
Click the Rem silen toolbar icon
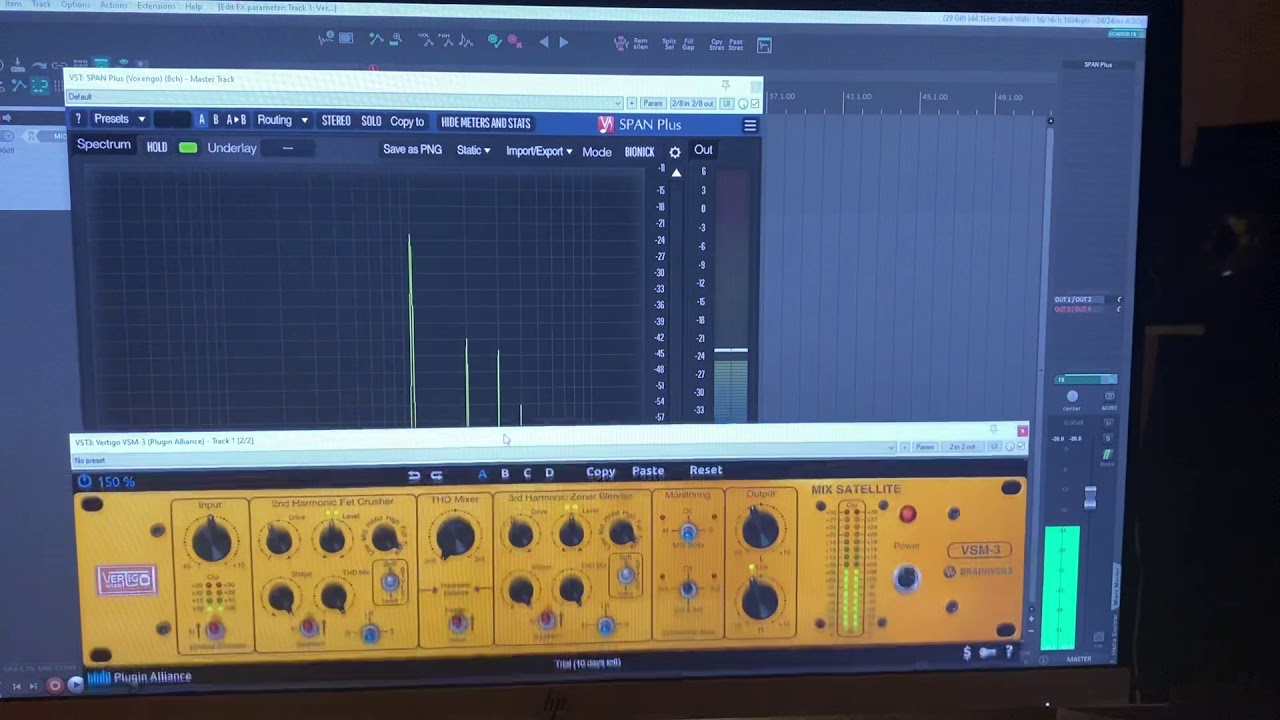click(640, 44)
